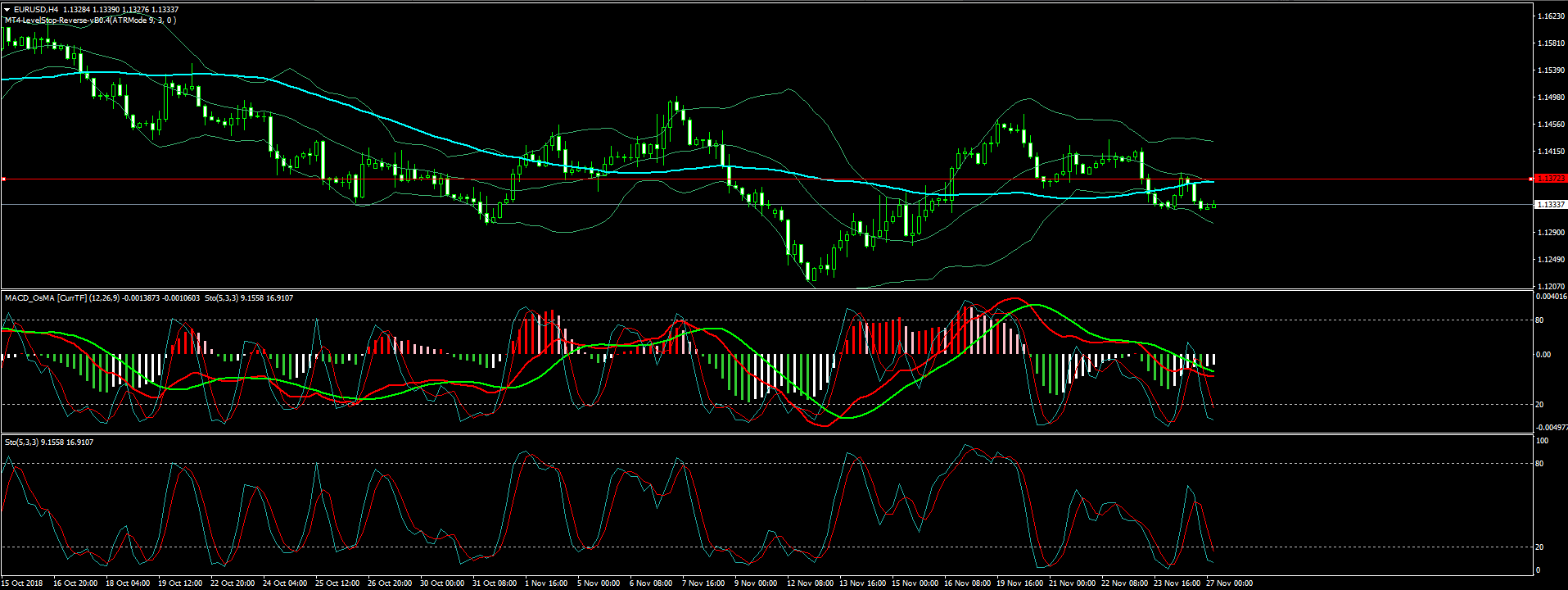
Task: Click the 31 Oct 08:00 time label
Action: point(495,583)
